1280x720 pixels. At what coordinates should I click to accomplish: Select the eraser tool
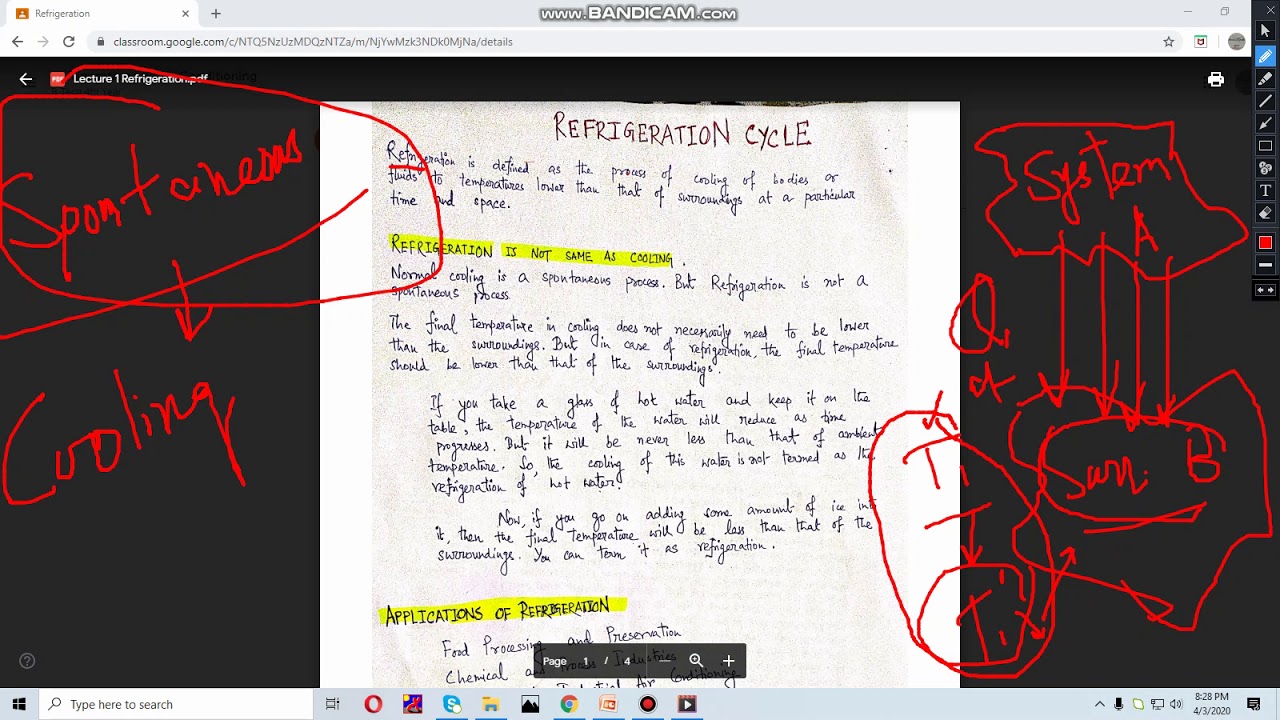[1265, 213]
